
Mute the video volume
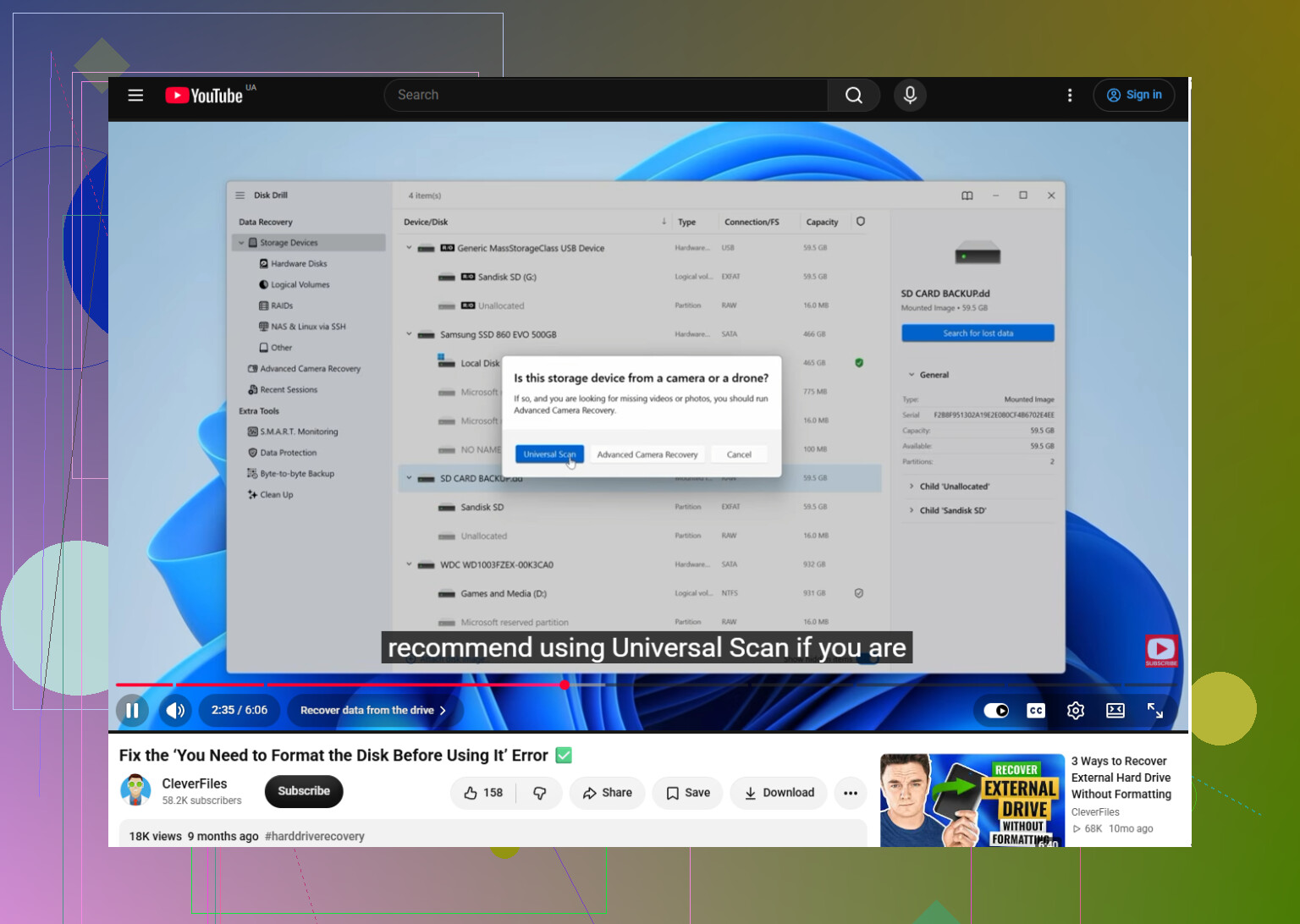point(175,711)
